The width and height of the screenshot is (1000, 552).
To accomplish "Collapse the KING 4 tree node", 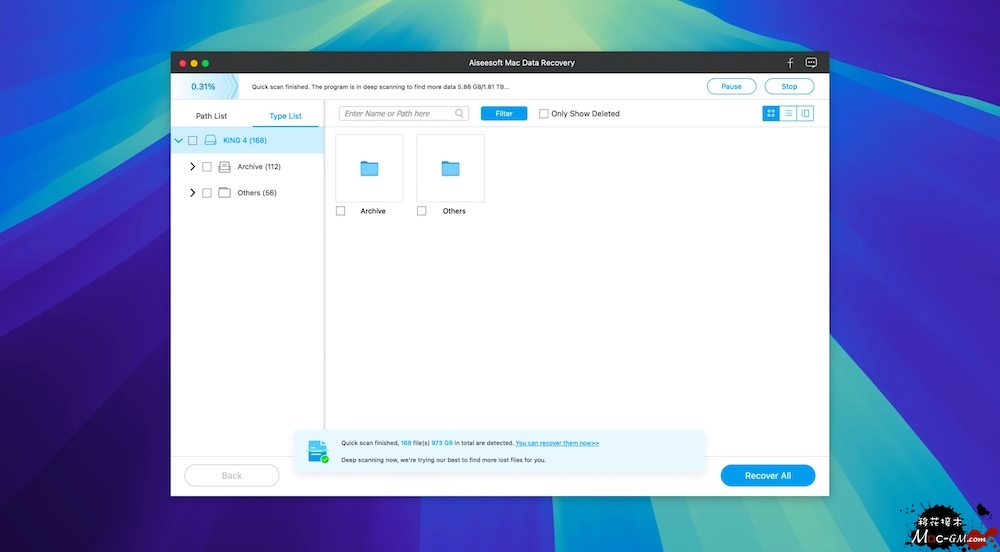I will [x=178, y=141].
